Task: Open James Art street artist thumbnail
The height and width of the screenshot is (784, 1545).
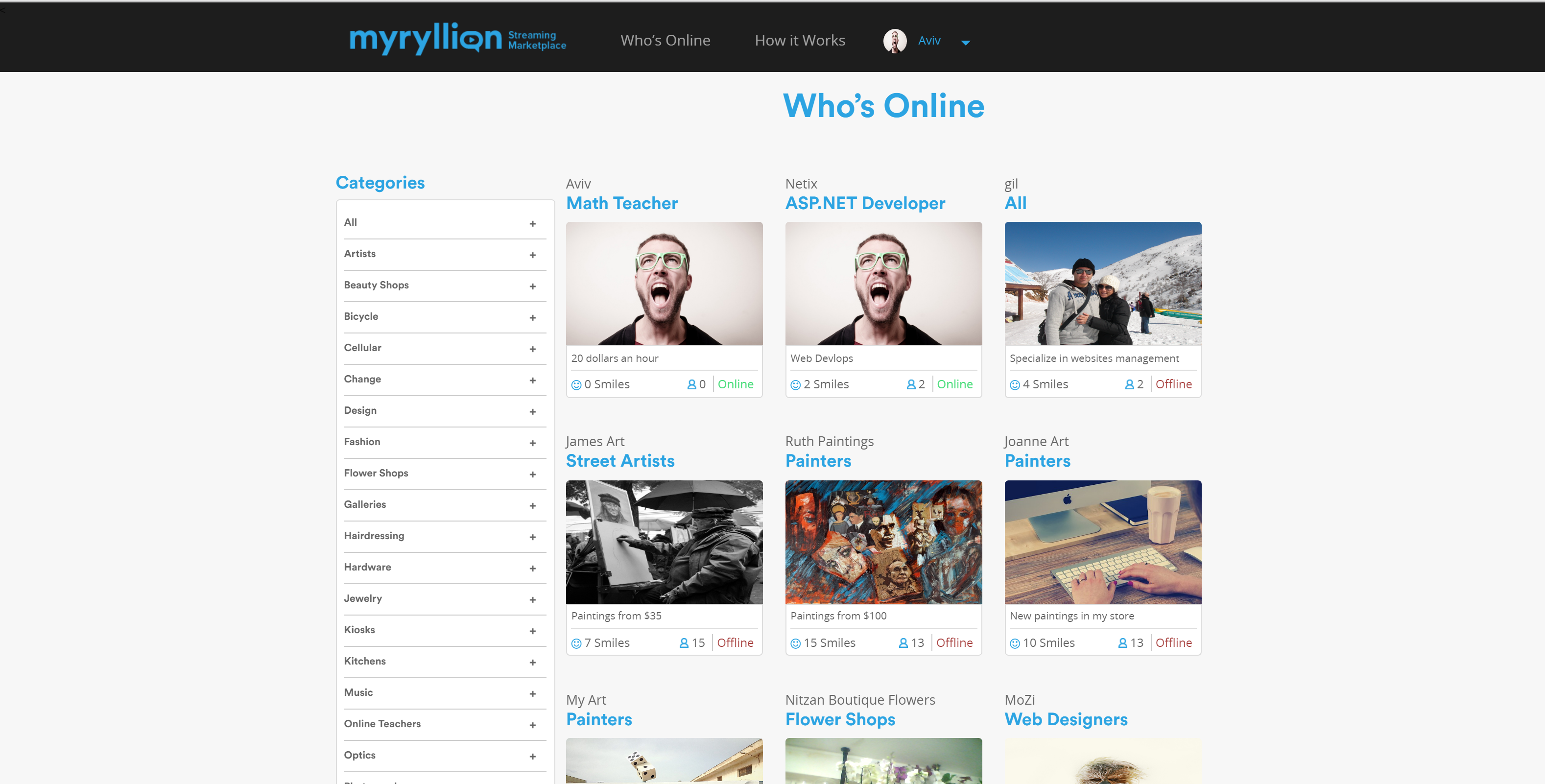Action: (x=664, y=542)
